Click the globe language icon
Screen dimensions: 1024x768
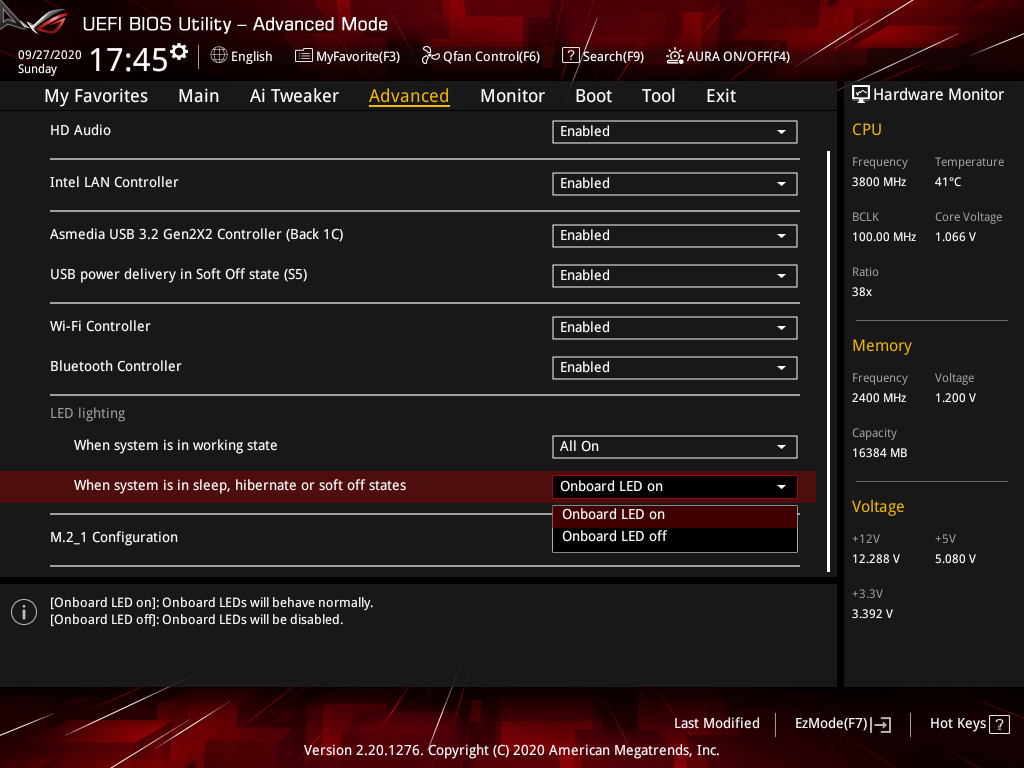tap(219, 56)
